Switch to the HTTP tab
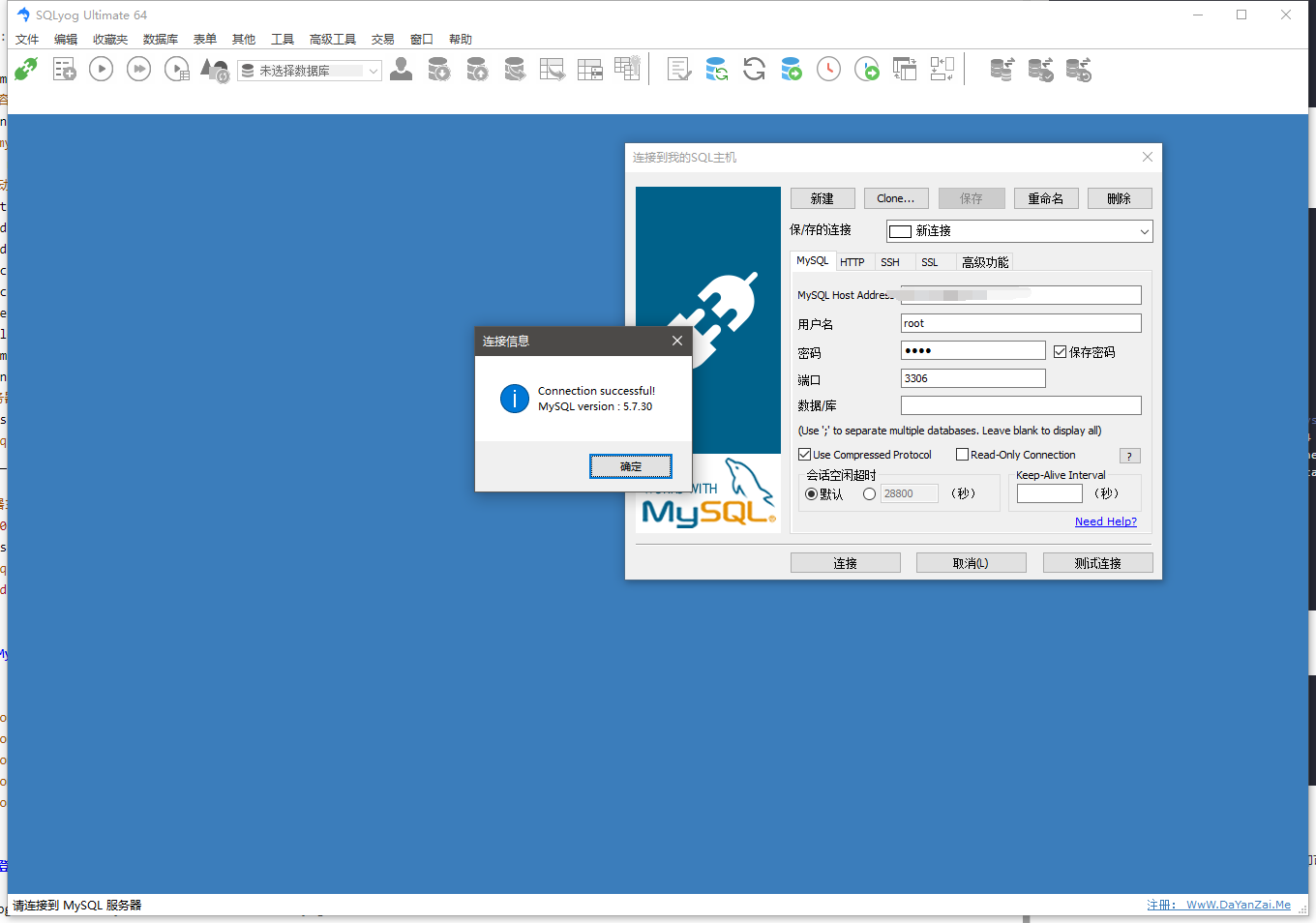The height and width of the screenshot is (923, 1316). click(x=852, y=262)
